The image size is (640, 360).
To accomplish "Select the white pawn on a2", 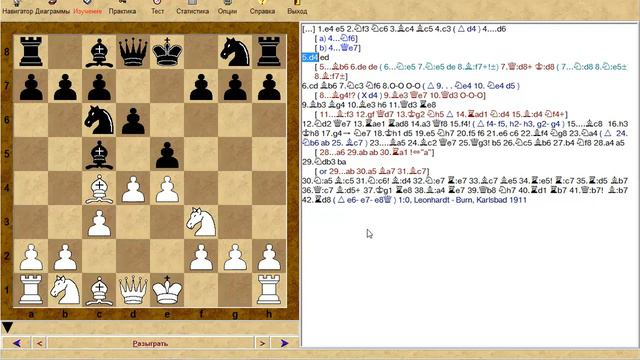I will pos(31,256).
